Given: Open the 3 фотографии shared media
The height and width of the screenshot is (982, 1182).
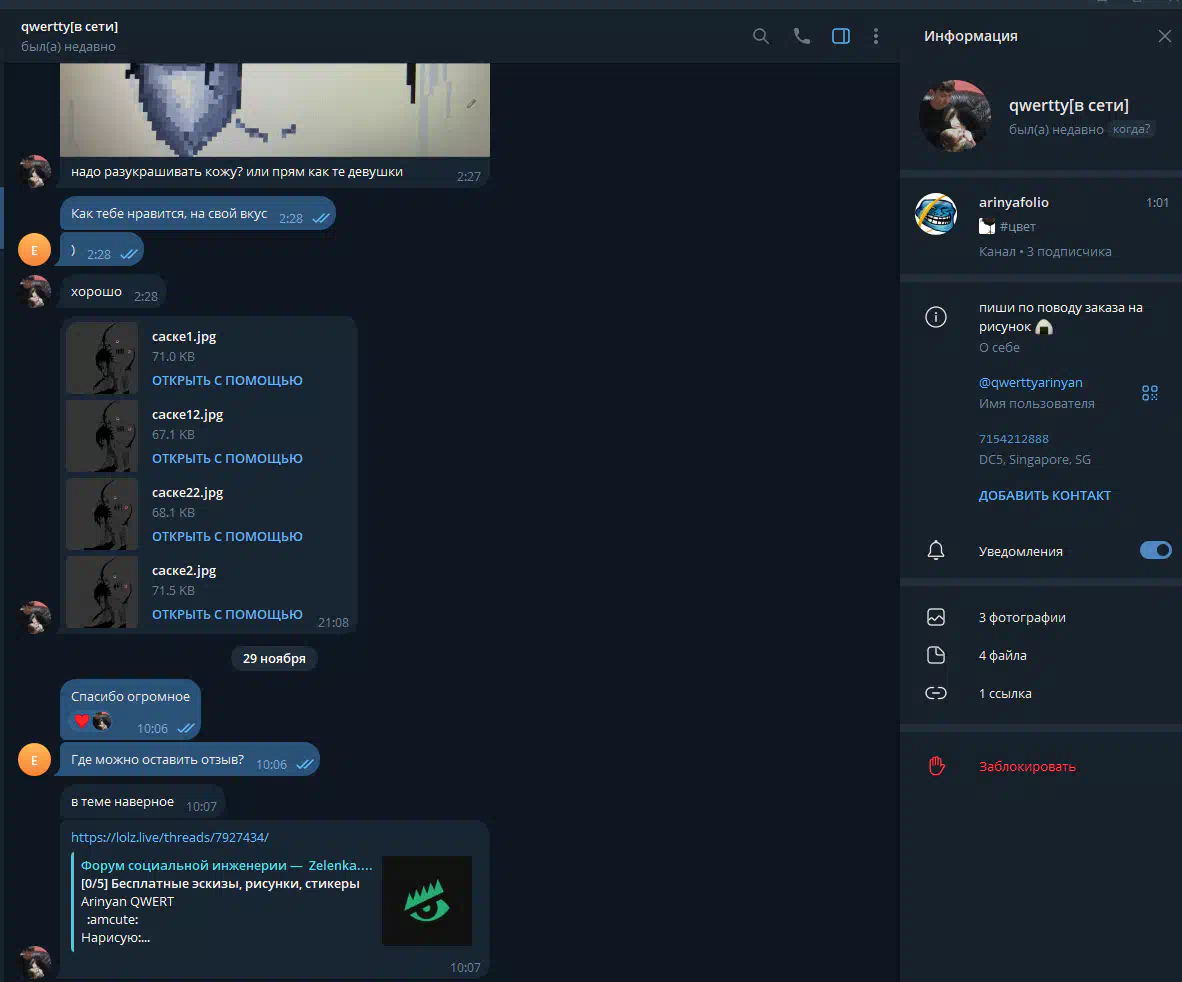Looking at the screenshot, I should [x=1021, y=618].
